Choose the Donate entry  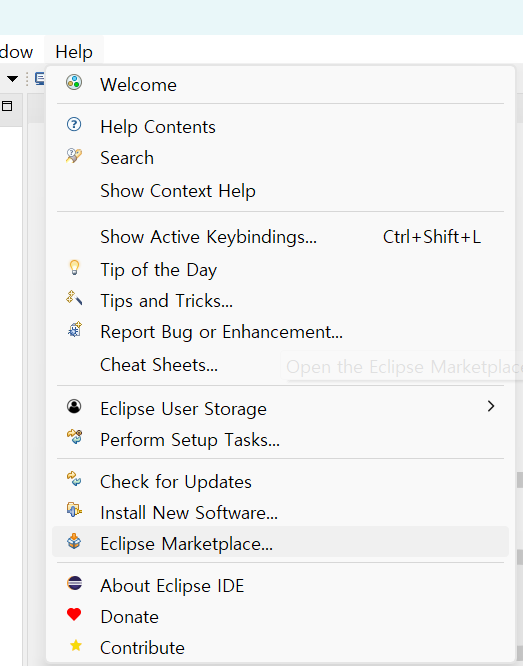coord(280,617)
